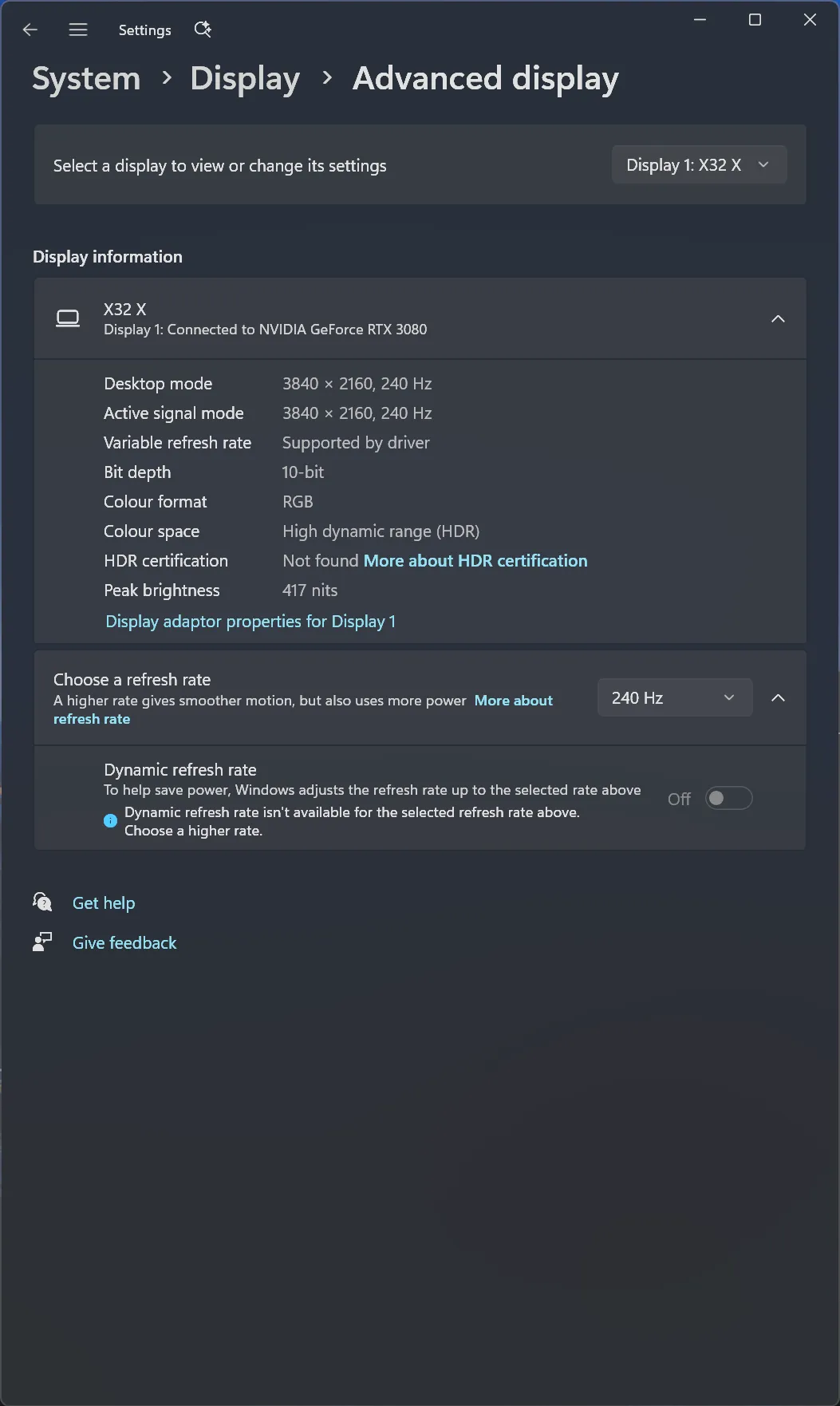Minimize the Settings window
Image resolution: width=840 pixels, height=1406 pixels.
point(700,20)
